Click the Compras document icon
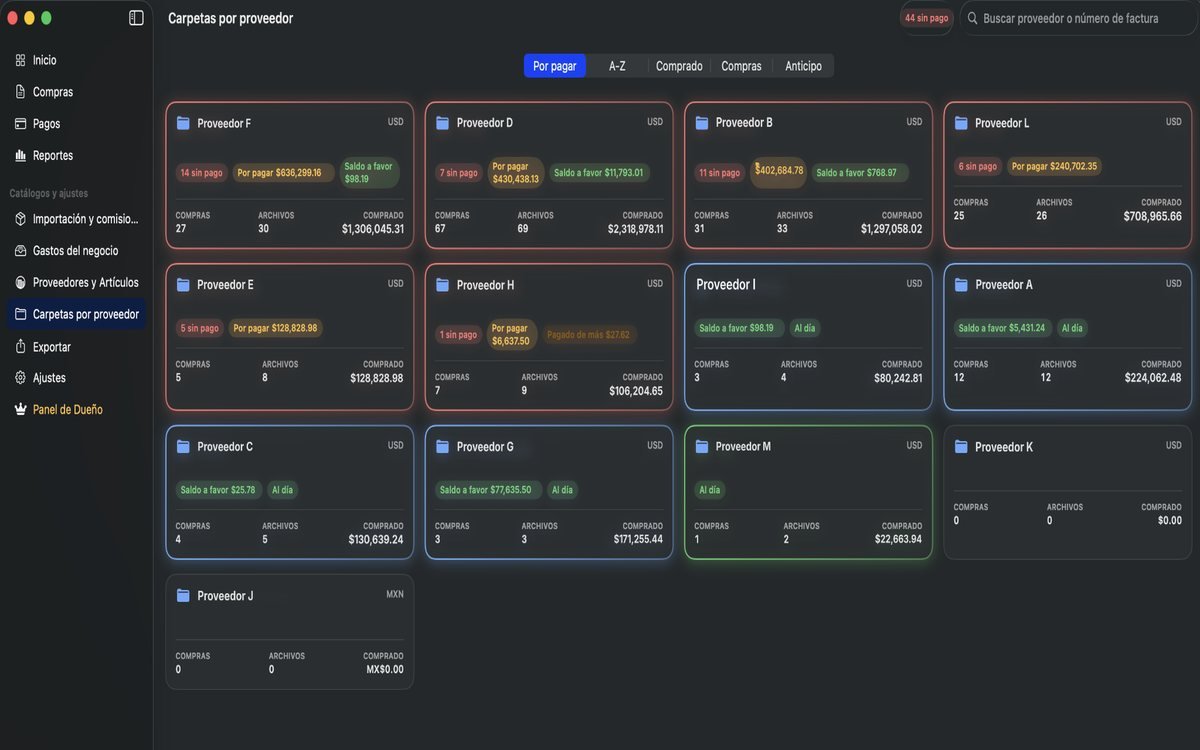Screen dimensions: 1200x750 (20, 92)
